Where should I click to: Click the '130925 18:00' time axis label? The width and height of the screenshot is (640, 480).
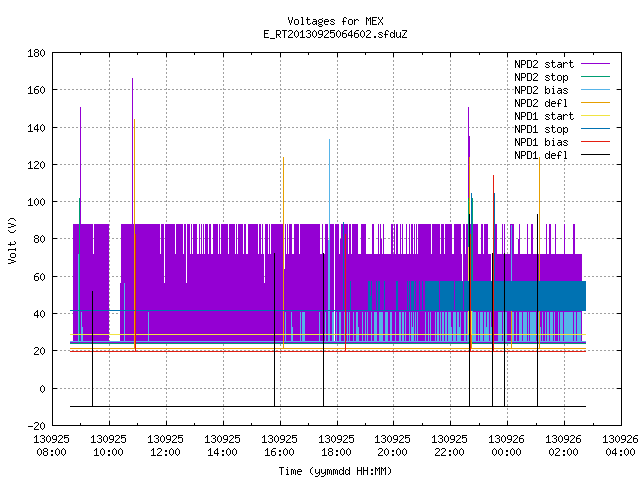point(336,446)
